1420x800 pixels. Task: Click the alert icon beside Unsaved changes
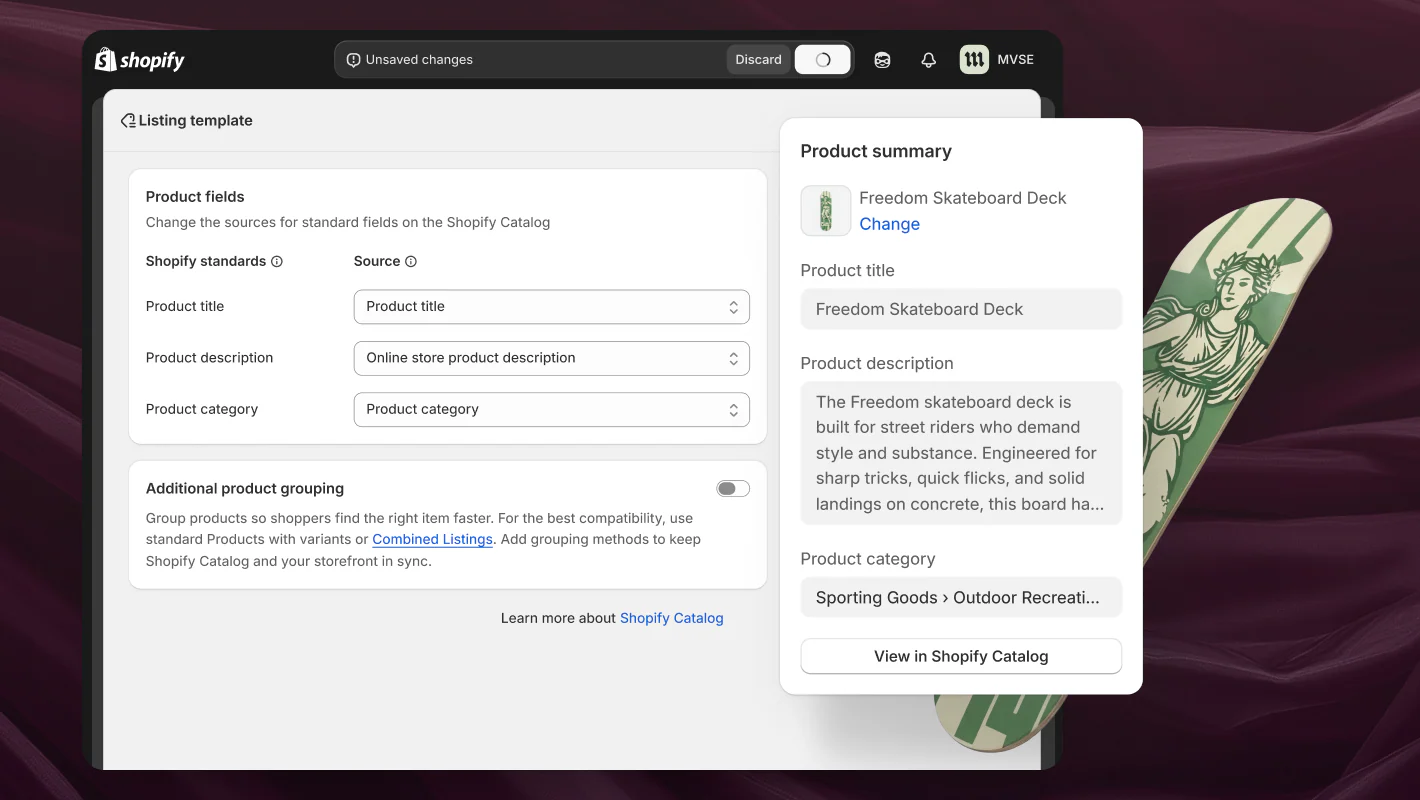coord(353,59)
